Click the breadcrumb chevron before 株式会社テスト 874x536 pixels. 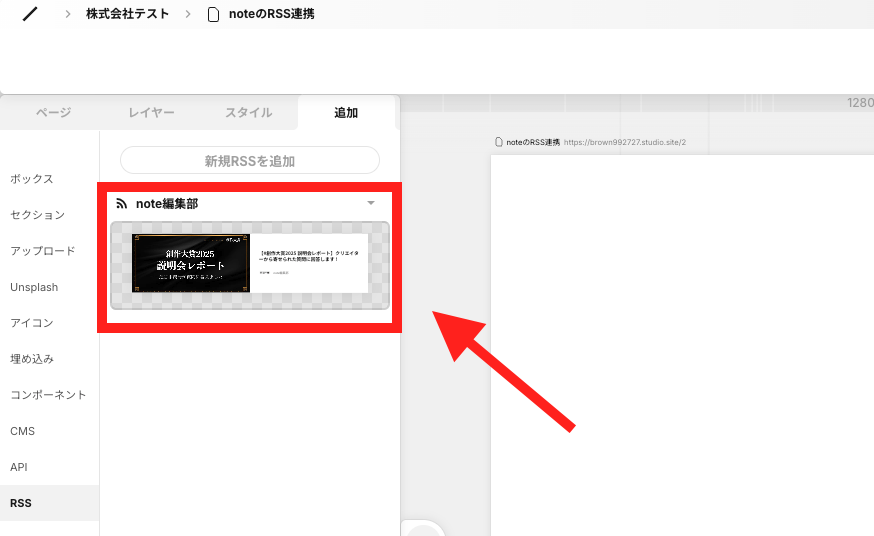[x=68, y=14]
